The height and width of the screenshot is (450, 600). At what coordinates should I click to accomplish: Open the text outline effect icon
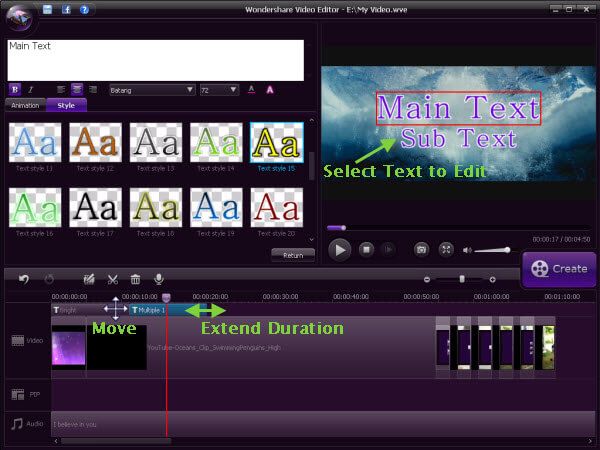pyautogui.click(x=270, y=90)
